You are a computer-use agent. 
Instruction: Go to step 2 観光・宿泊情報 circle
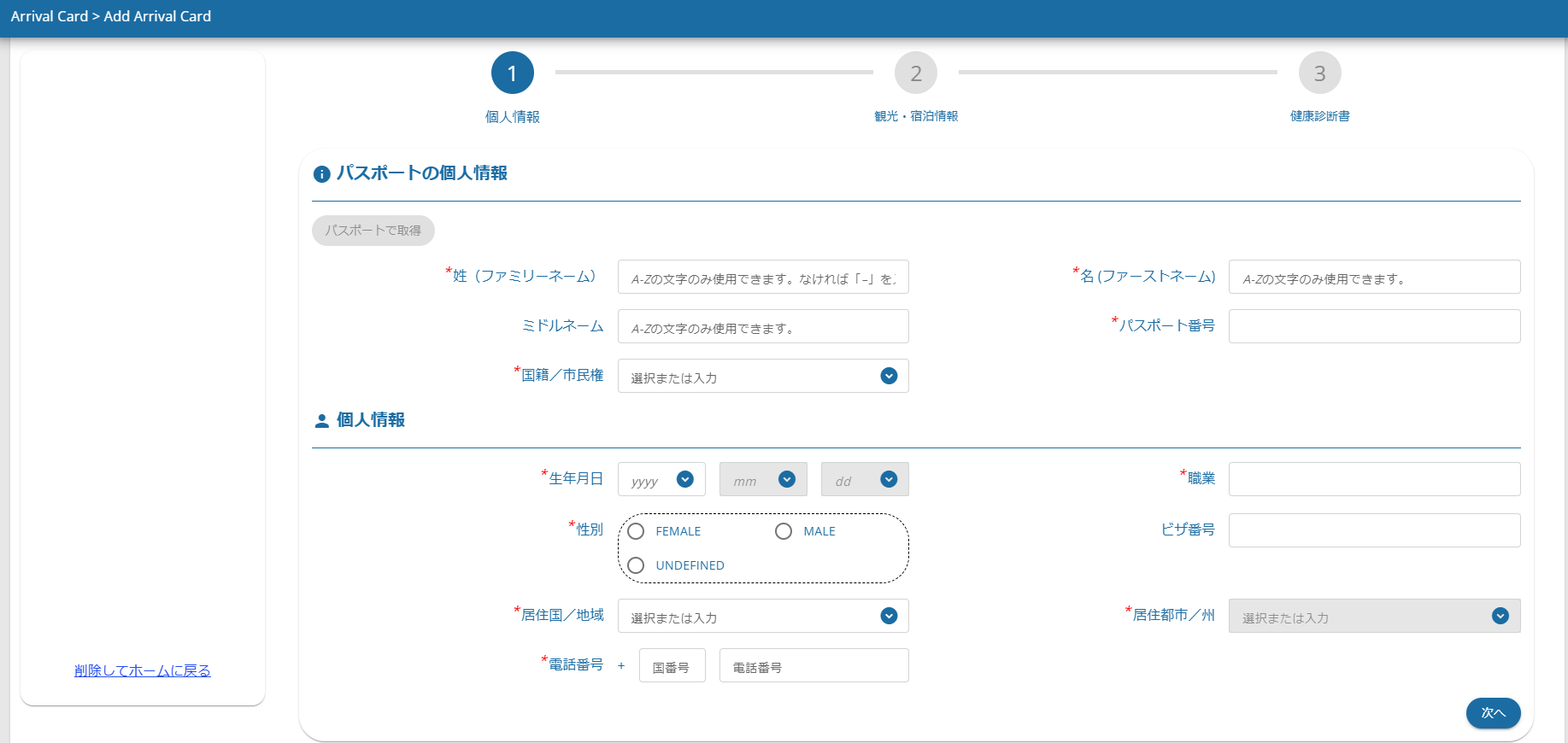915,73
